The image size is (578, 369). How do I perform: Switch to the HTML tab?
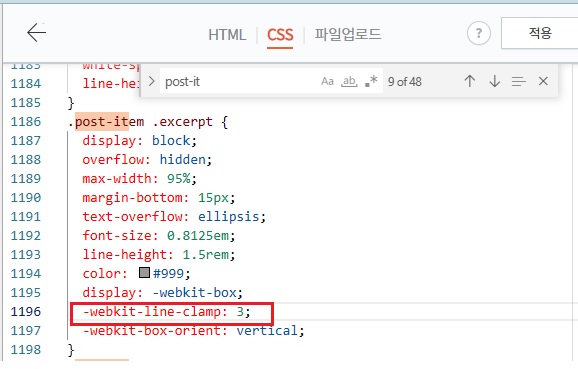tap(227, 35)
